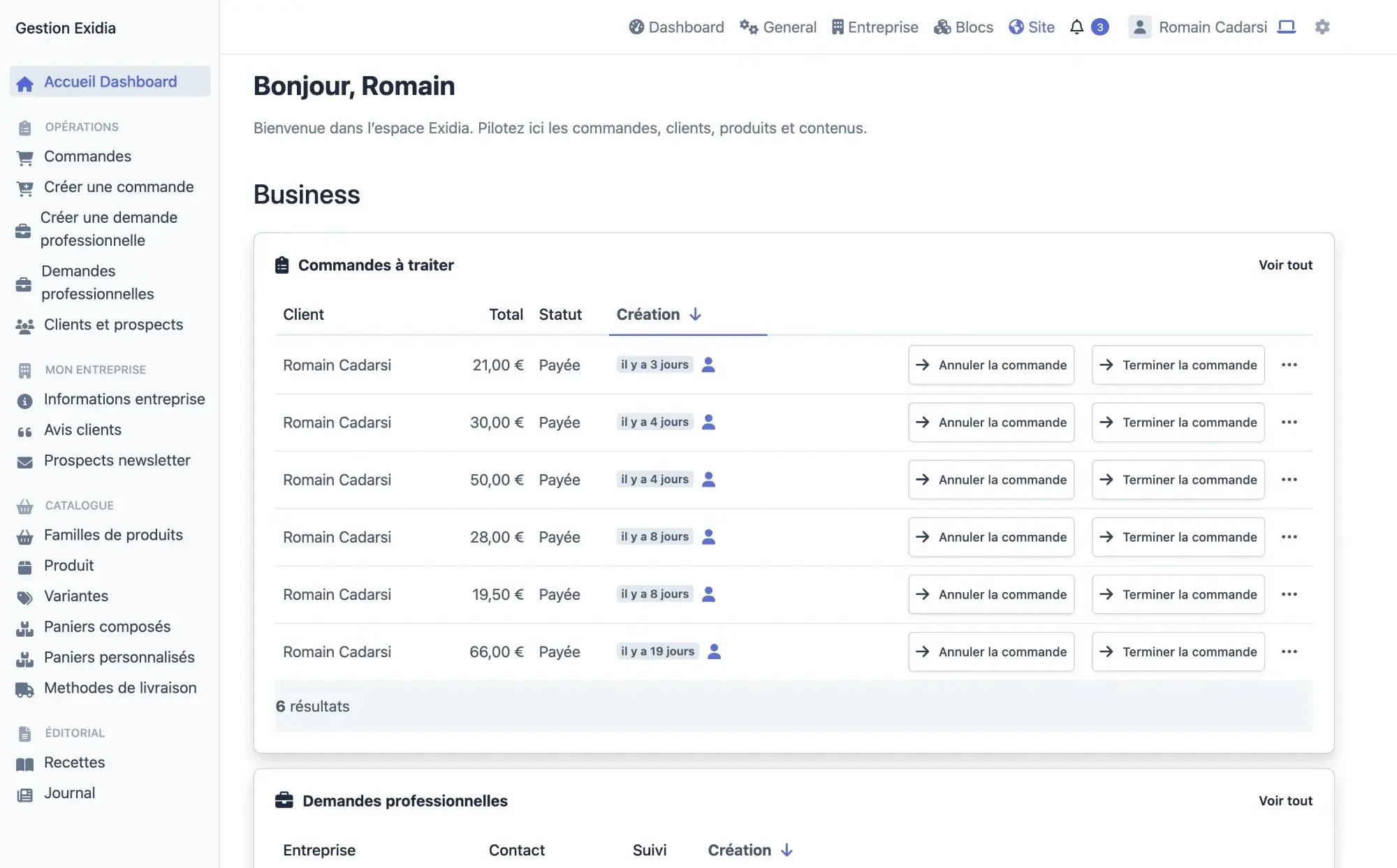Click the quote icon beside Avis clients
The width and height of the screenshot is (1397, 868).
pos(24,432)
